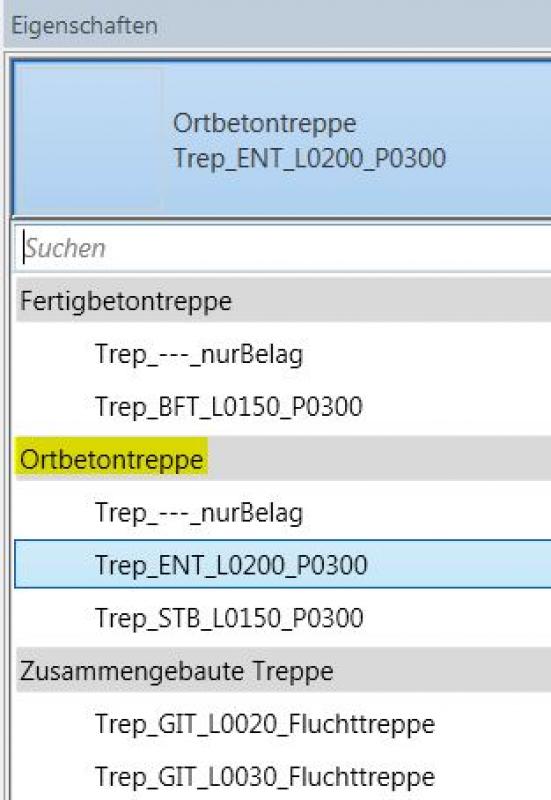The height and width of the screenshot is (800, 551).
Task: Click Trep_ENT_L0200_P0300 text in selector header
Action: point(310,158)
